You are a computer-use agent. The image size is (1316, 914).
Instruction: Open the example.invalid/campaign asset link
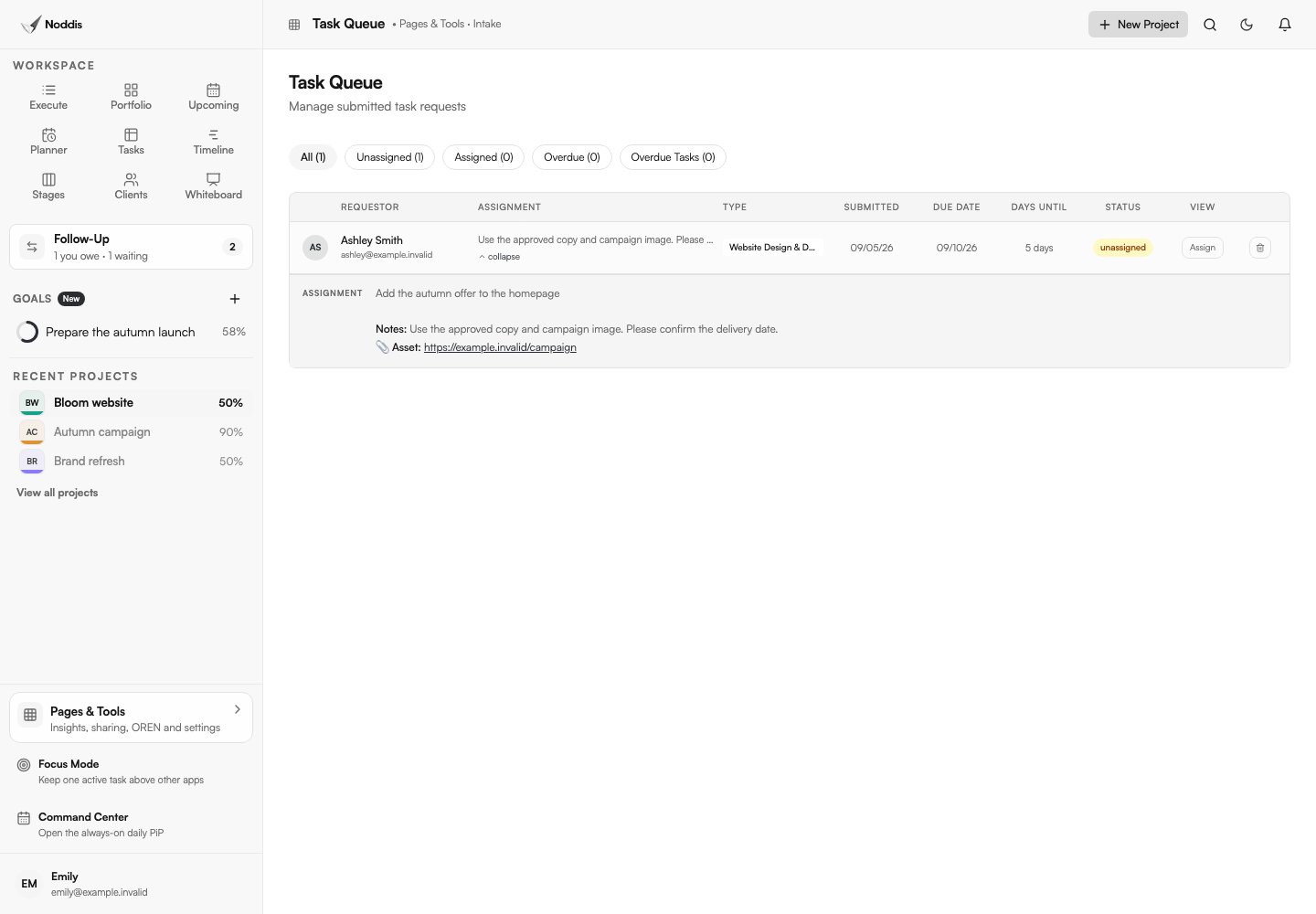(500, 347)
